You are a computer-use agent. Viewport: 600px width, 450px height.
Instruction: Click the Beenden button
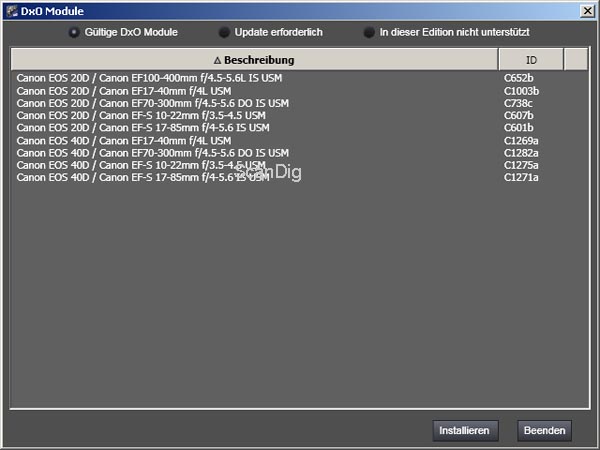(x=545, y=430)
